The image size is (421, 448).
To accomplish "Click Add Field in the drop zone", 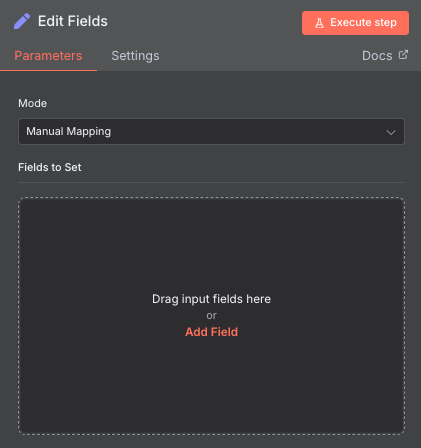I will click(x=211, y=332).
